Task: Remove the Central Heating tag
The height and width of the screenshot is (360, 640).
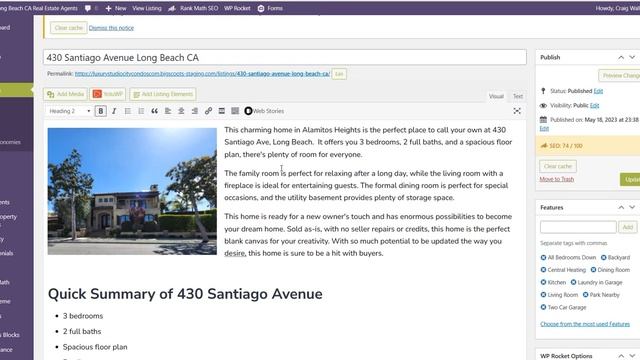Action: pyautogui.click(x=543, y=270)
